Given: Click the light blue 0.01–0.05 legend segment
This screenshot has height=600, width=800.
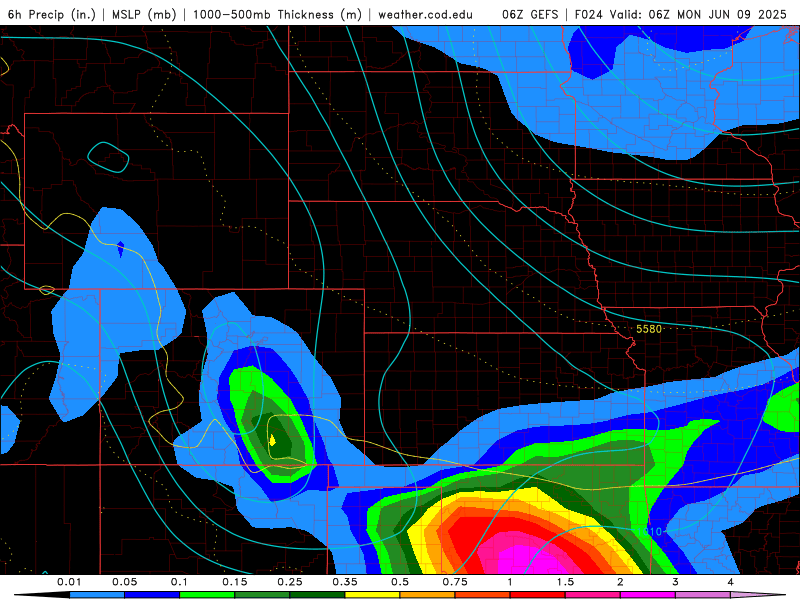Looking at the screenshot, I should [x=97, y=595].
